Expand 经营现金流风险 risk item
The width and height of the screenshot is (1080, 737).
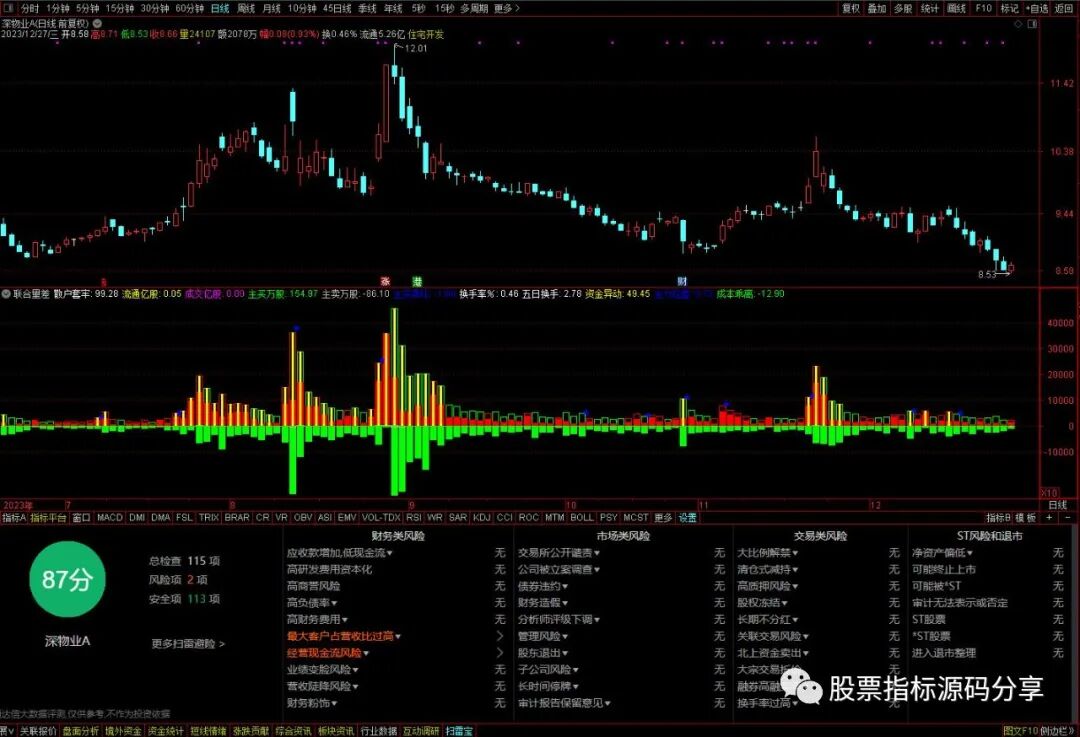328,652
